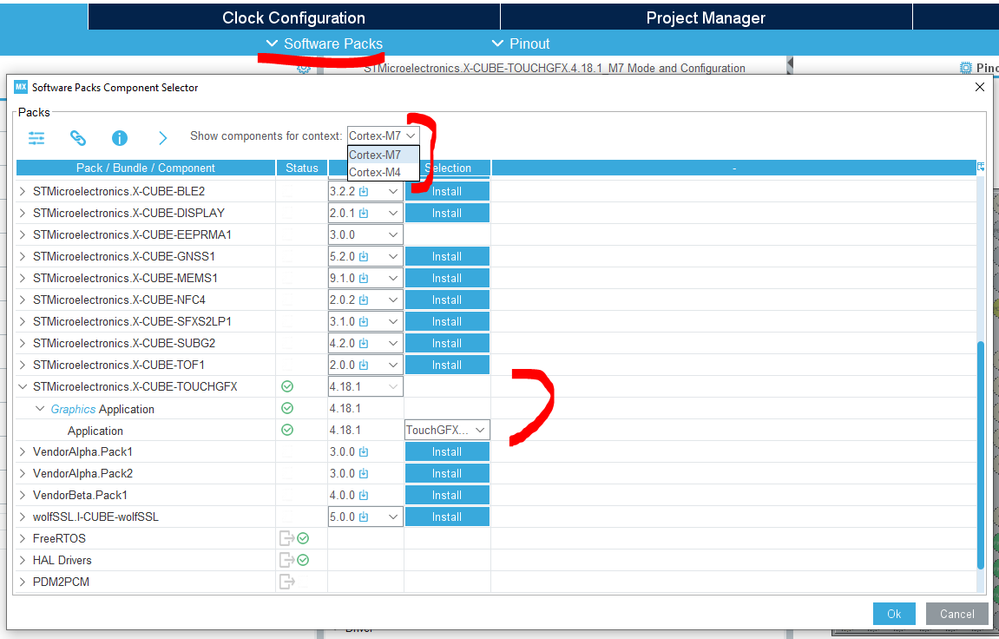Click the download icon next to X-CUBE-GNSS1 version 5.2.0

coord(364,256)
